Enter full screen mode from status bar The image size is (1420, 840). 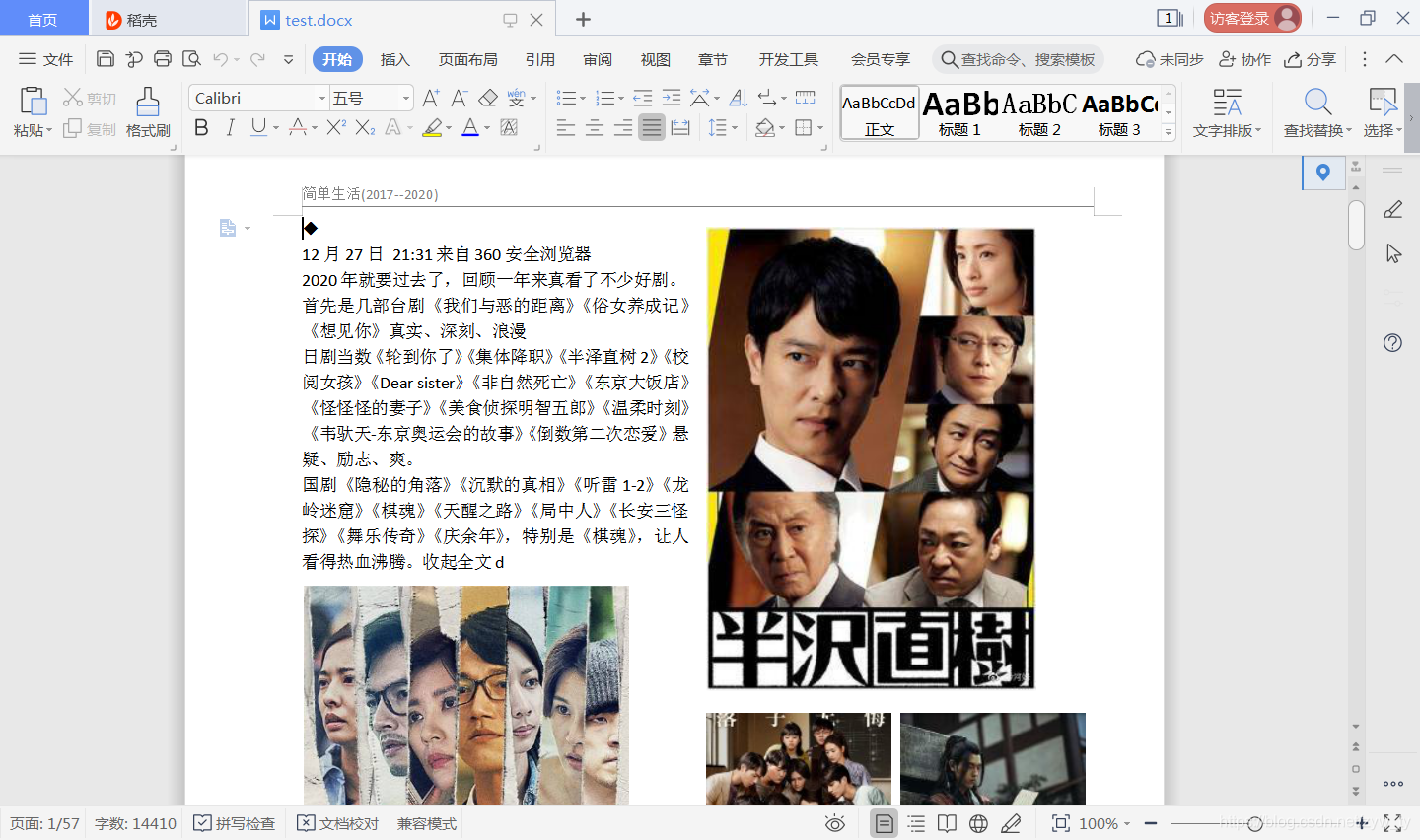(x=1392, y=823)
